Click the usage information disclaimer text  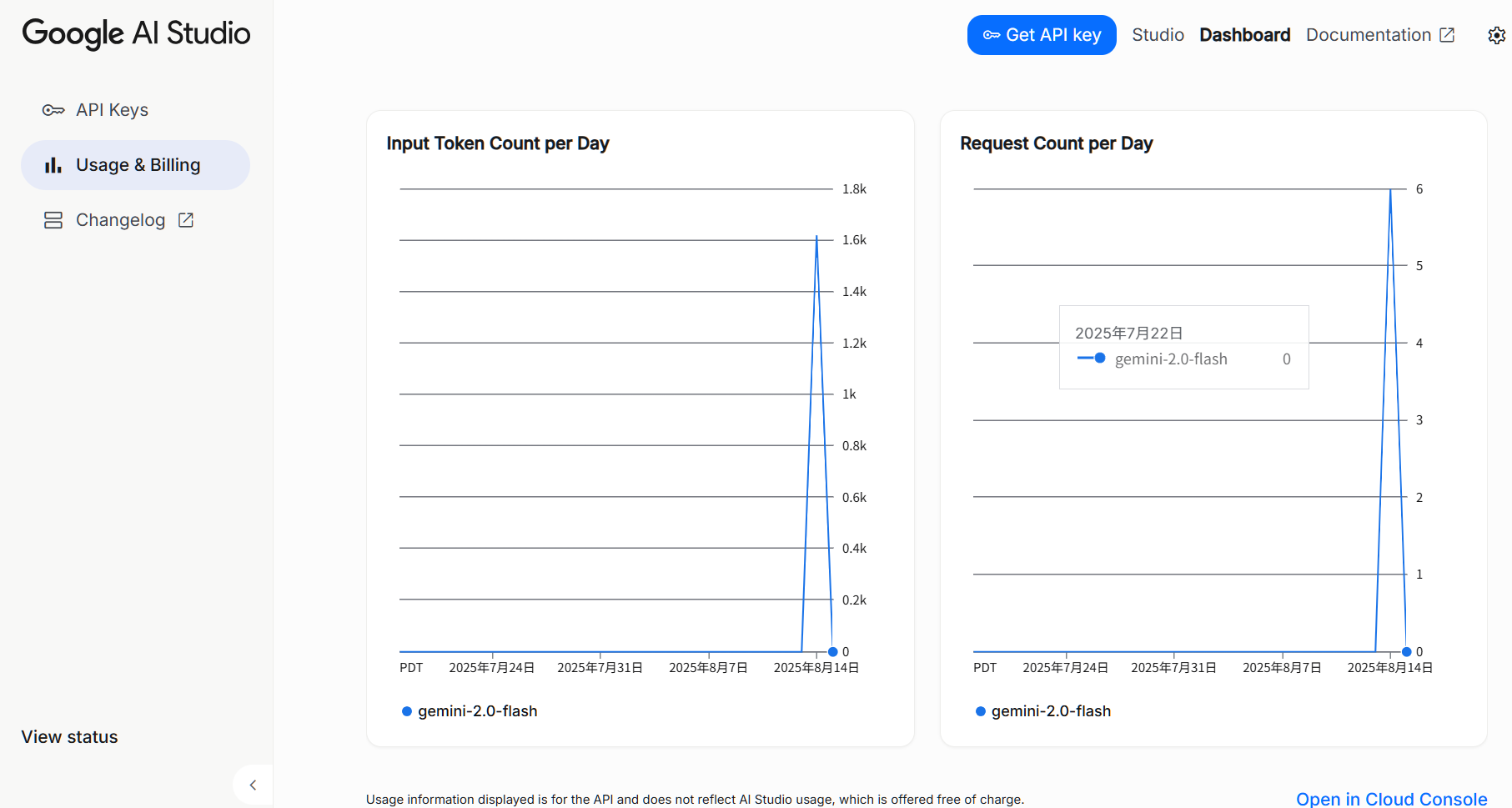pyautogui.click(x=695, y=799)
